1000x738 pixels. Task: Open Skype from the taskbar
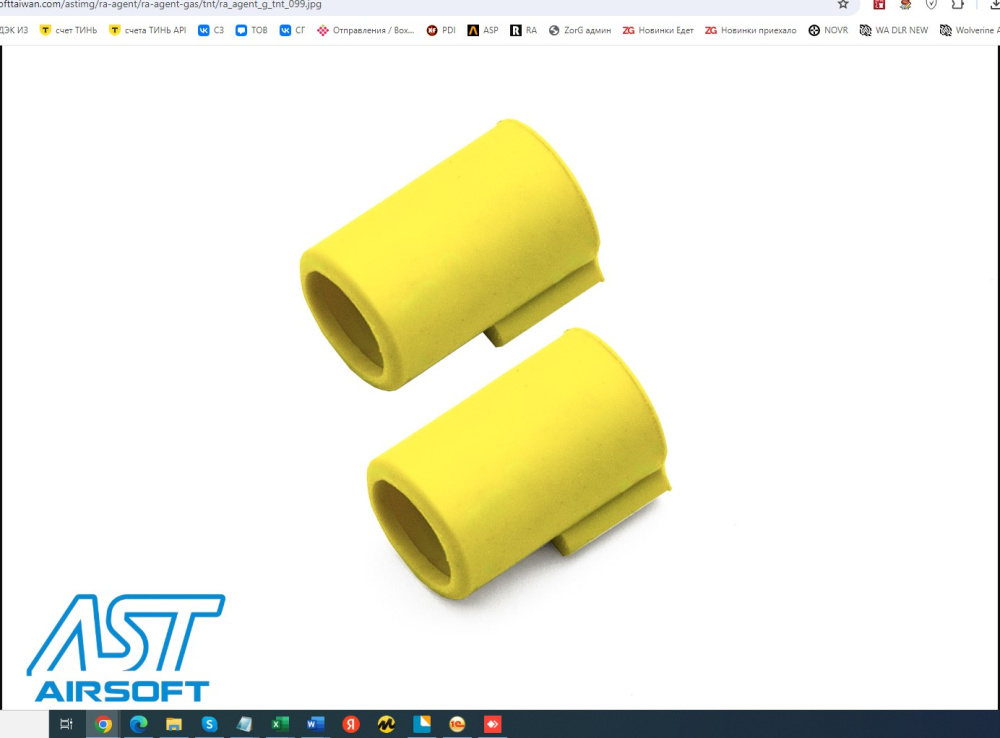point(209,724)
